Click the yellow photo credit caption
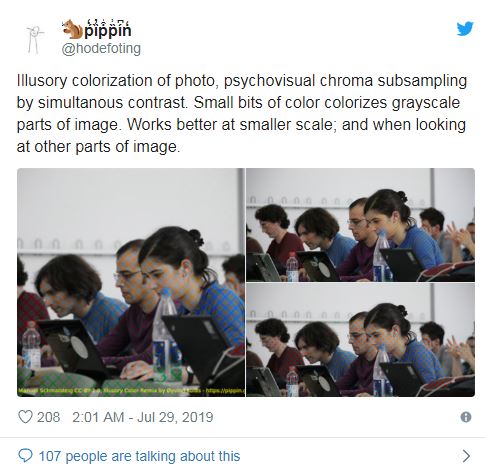Image resolution: width=485 pixels, height=471 pixels. [x=131, y=390]
